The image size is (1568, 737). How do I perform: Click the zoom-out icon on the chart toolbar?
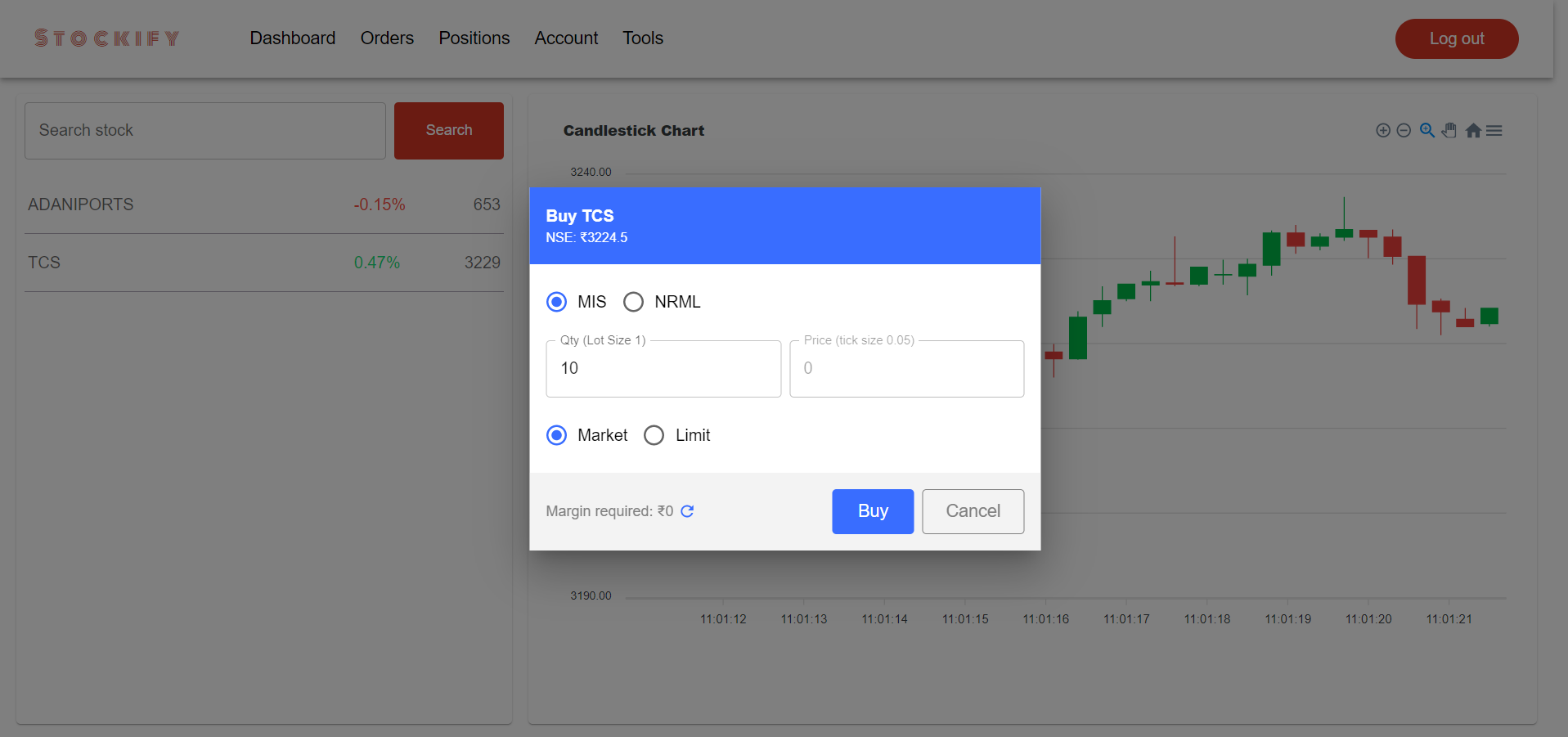[1404, 130]
